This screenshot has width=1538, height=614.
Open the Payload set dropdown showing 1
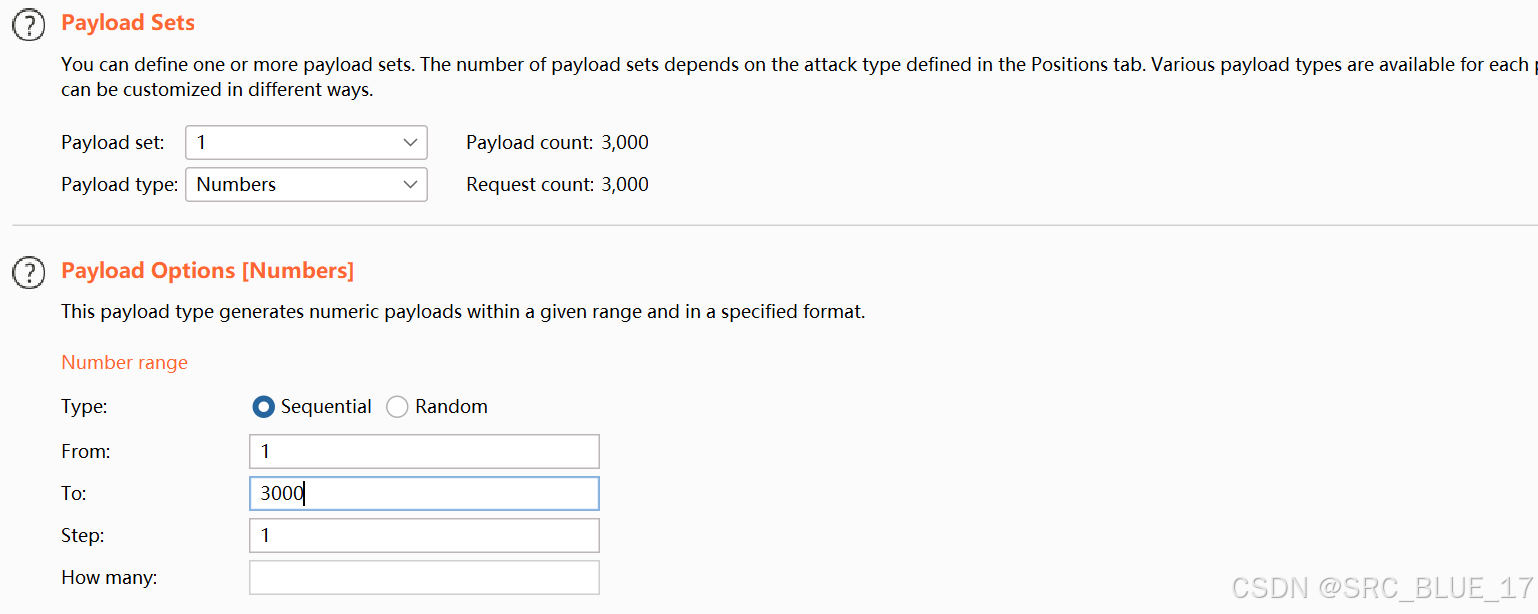tap(306, 142)
